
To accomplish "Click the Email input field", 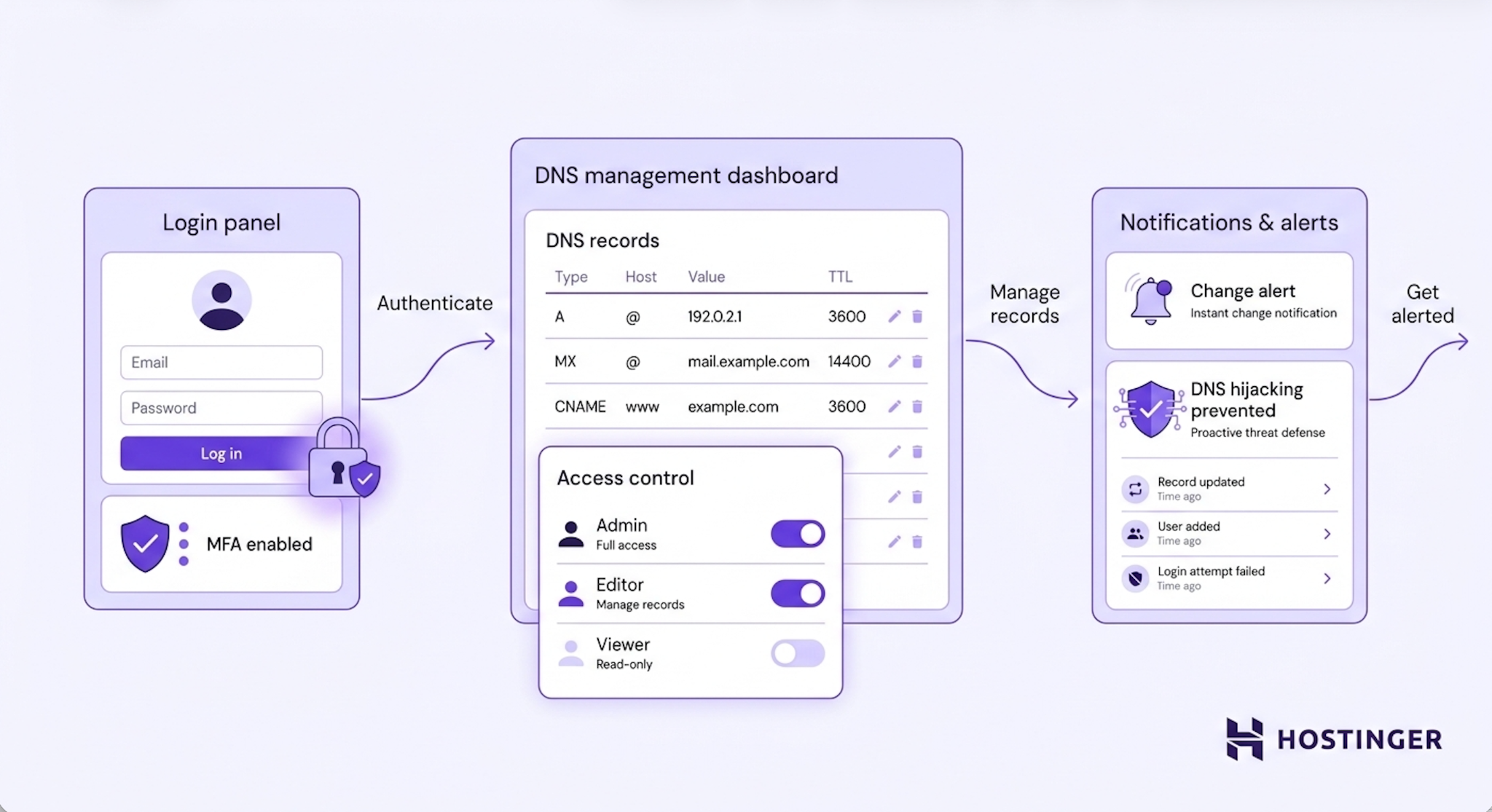I will point(221,362).
